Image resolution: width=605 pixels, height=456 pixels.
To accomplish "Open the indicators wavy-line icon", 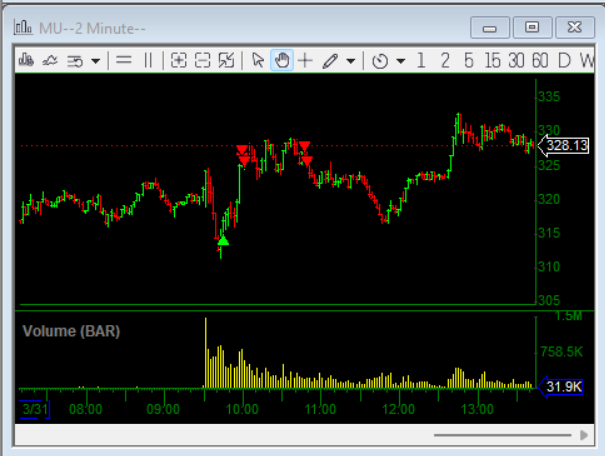I will (50, 61).
